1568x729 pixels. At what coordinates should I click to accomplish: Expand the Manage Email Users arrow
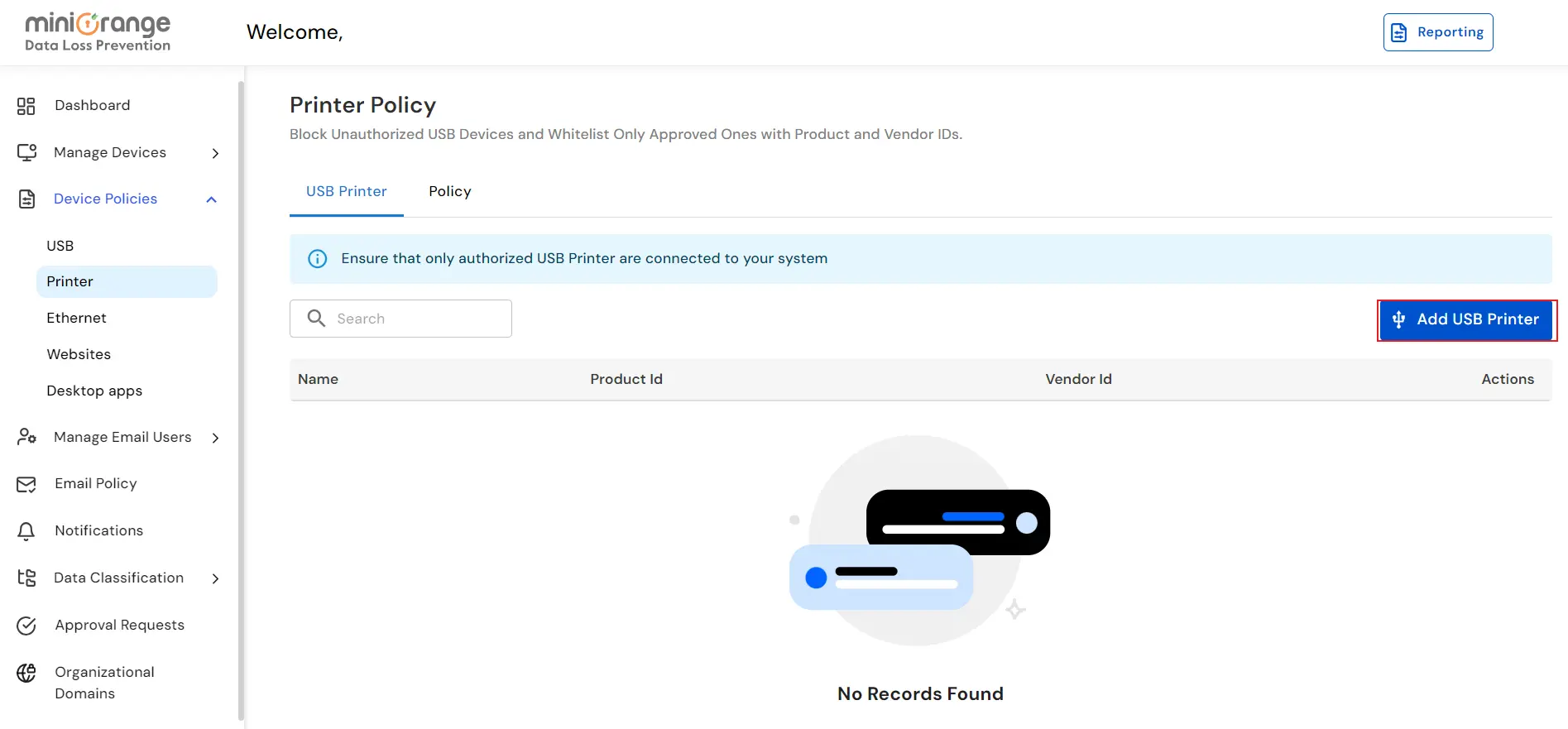[x=215, y=438]
